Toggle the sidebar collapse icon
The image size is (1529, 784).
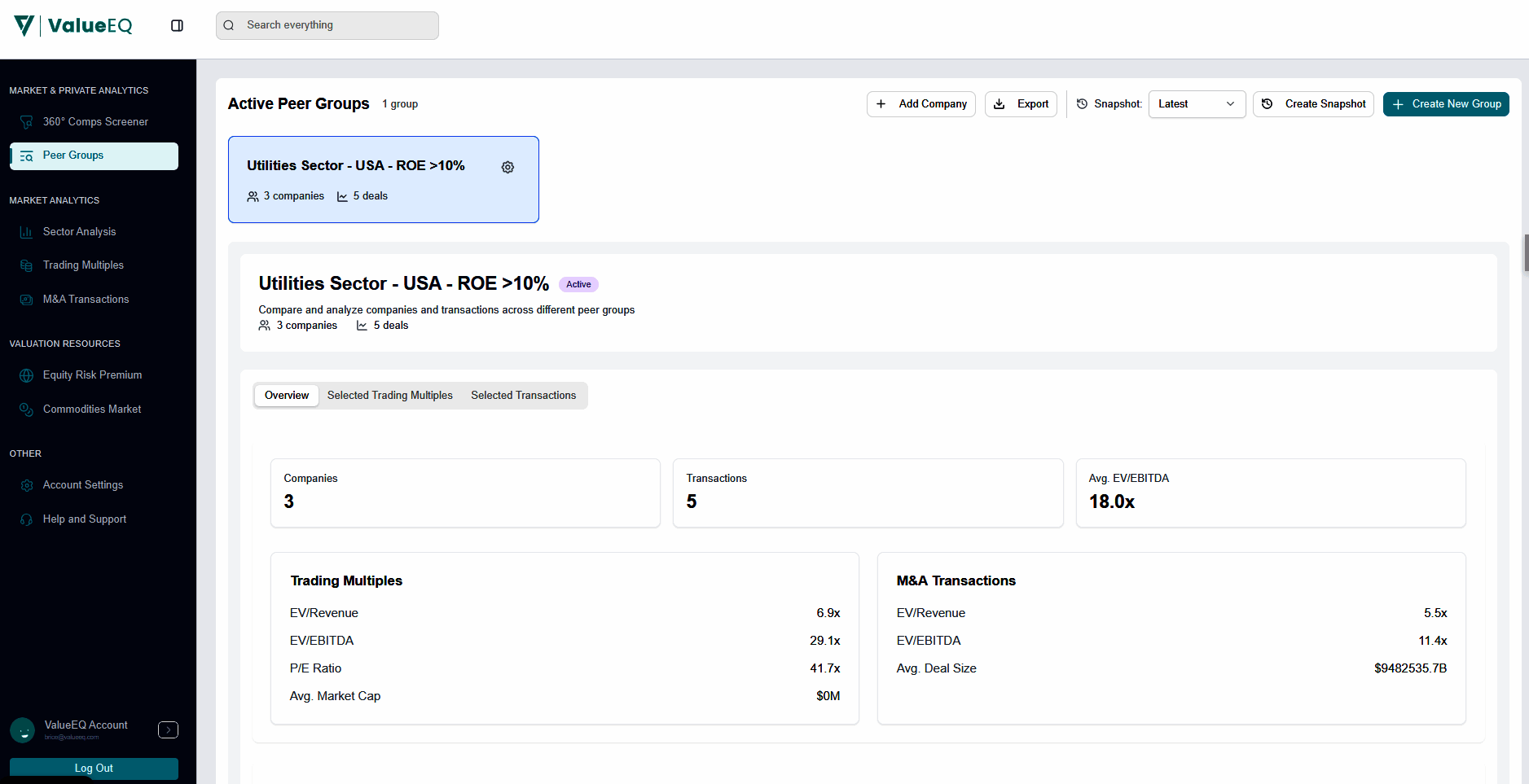[x=177, y=26]
